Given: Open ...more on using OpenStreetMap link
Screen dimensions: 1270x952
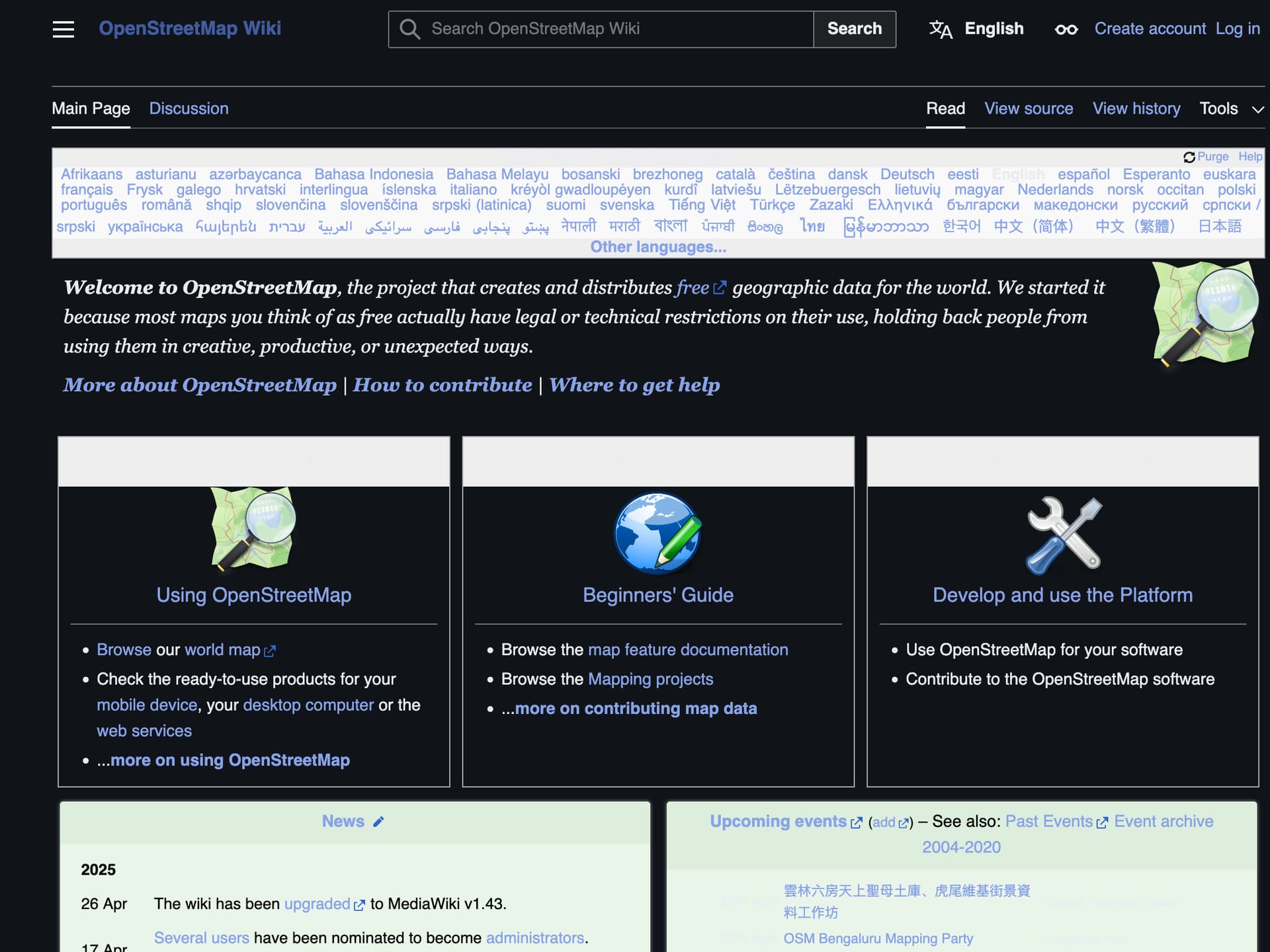Looking at the screenshot, I should tap(223, 760).
